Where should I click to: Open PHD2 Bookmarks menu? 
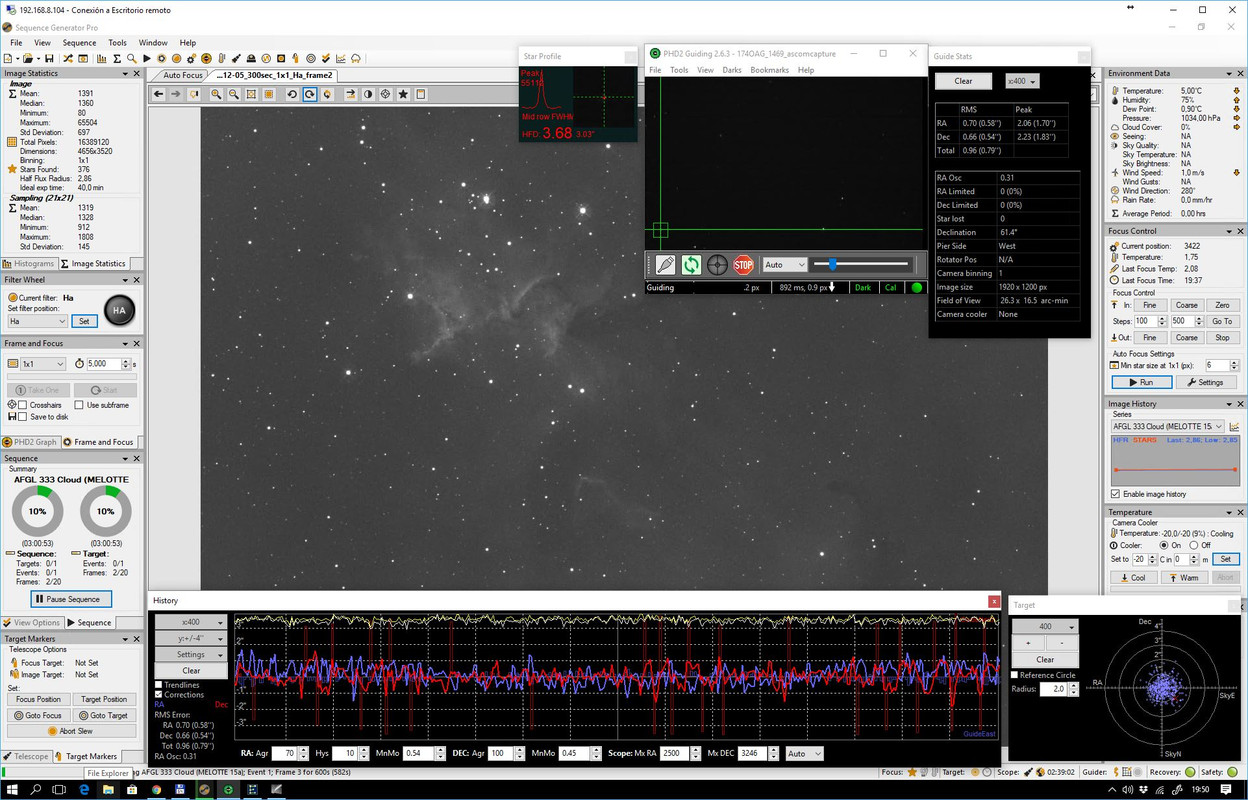tap(769, 70)
